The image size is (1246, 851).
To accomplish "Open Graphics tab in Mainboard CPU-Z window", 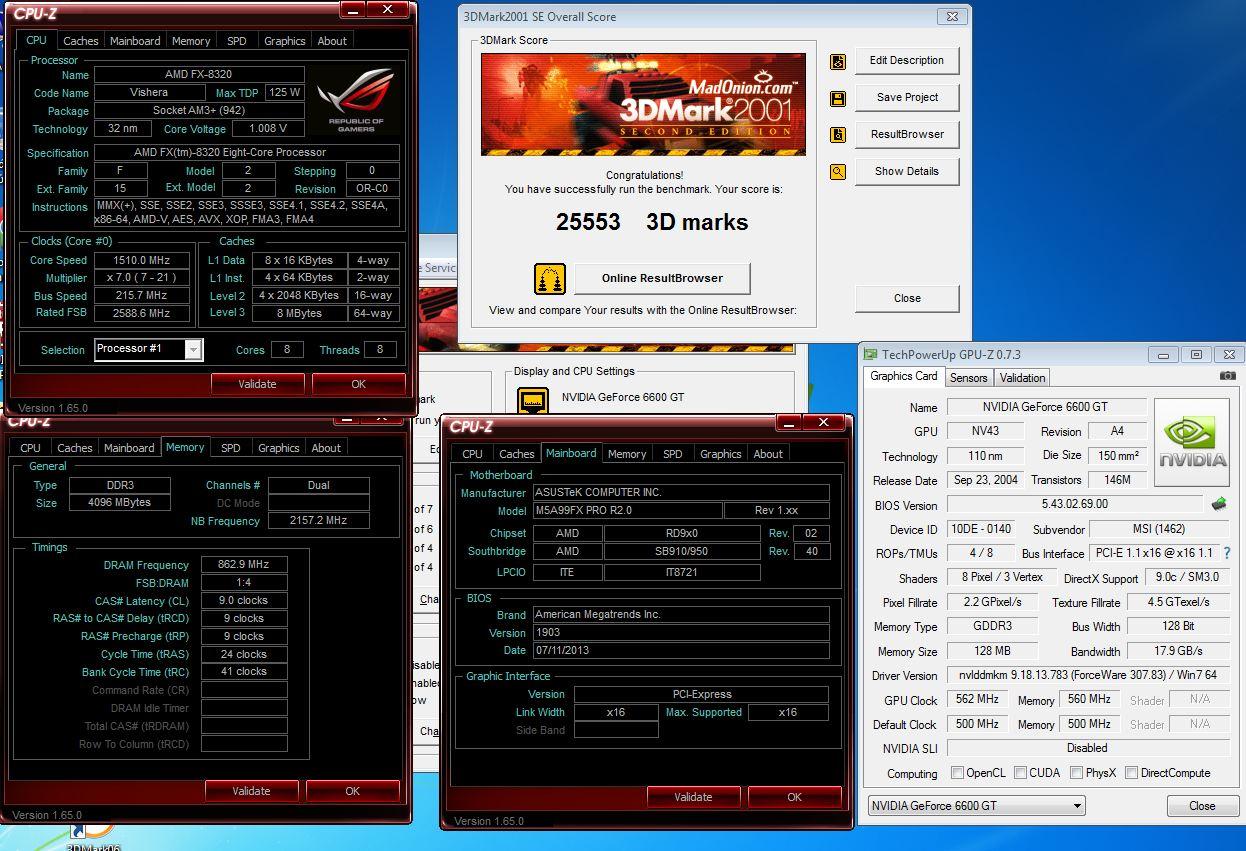I will (721, 454).
